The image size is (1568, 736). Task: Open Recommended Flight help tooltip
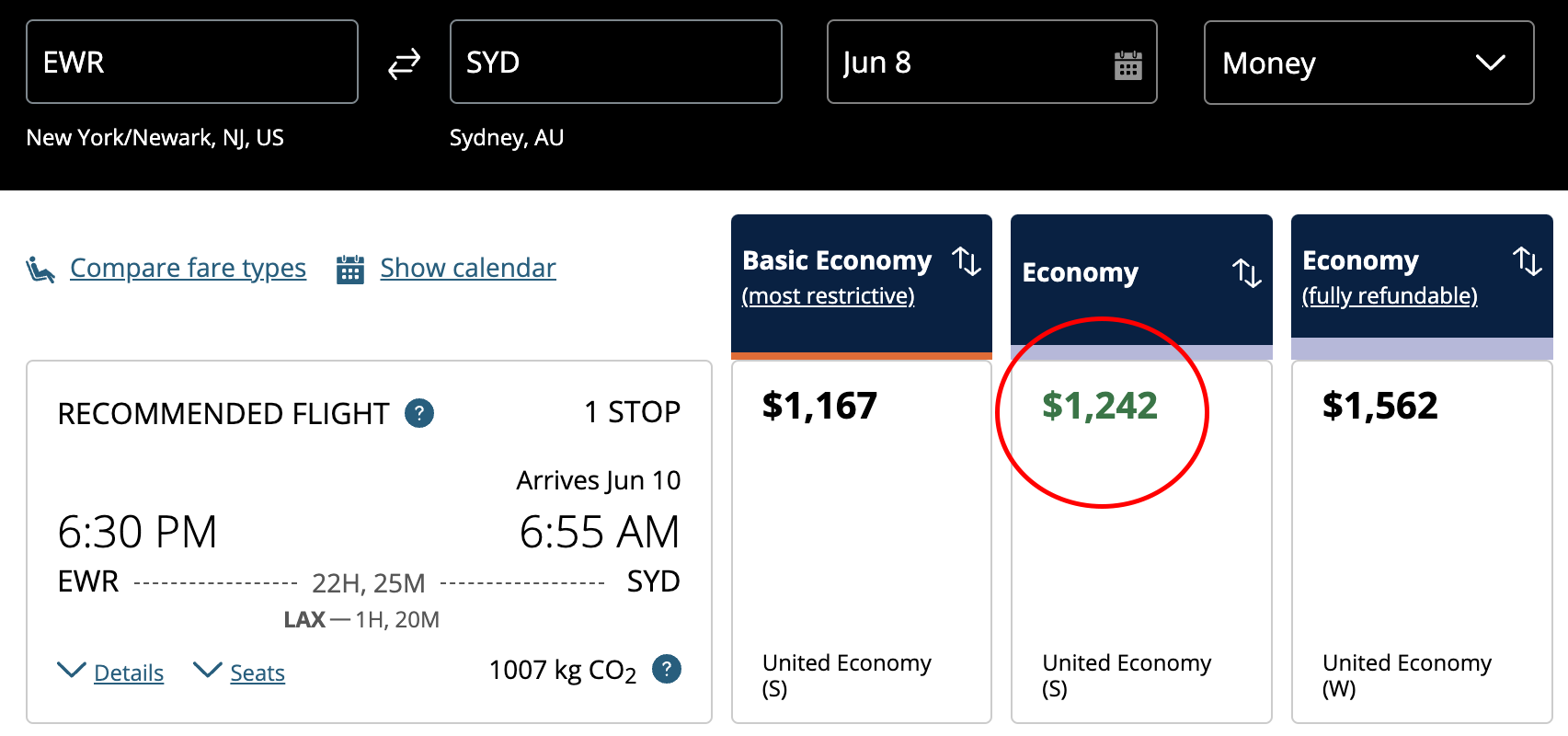point(419,413)
